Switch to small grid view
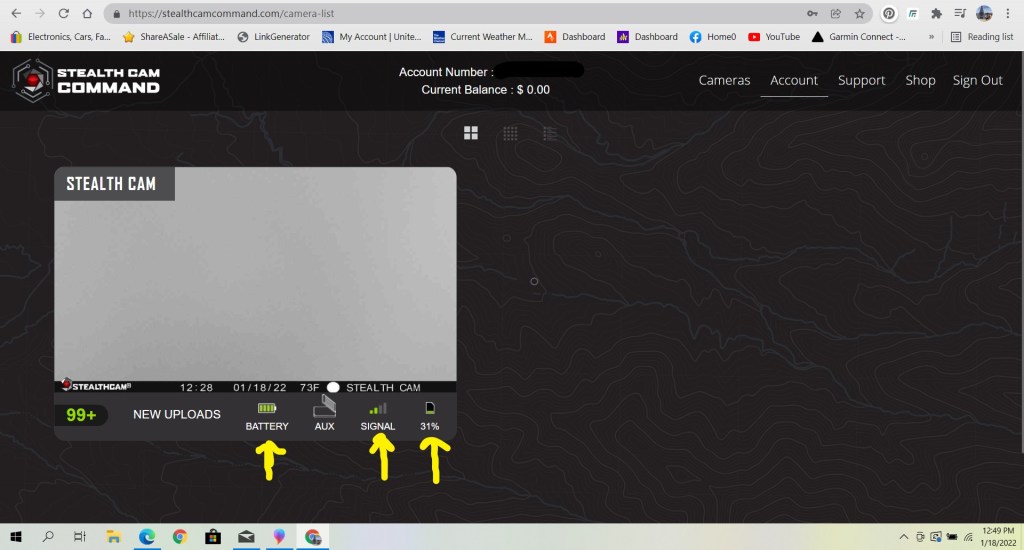1024x550 pixels. (510, 133)
